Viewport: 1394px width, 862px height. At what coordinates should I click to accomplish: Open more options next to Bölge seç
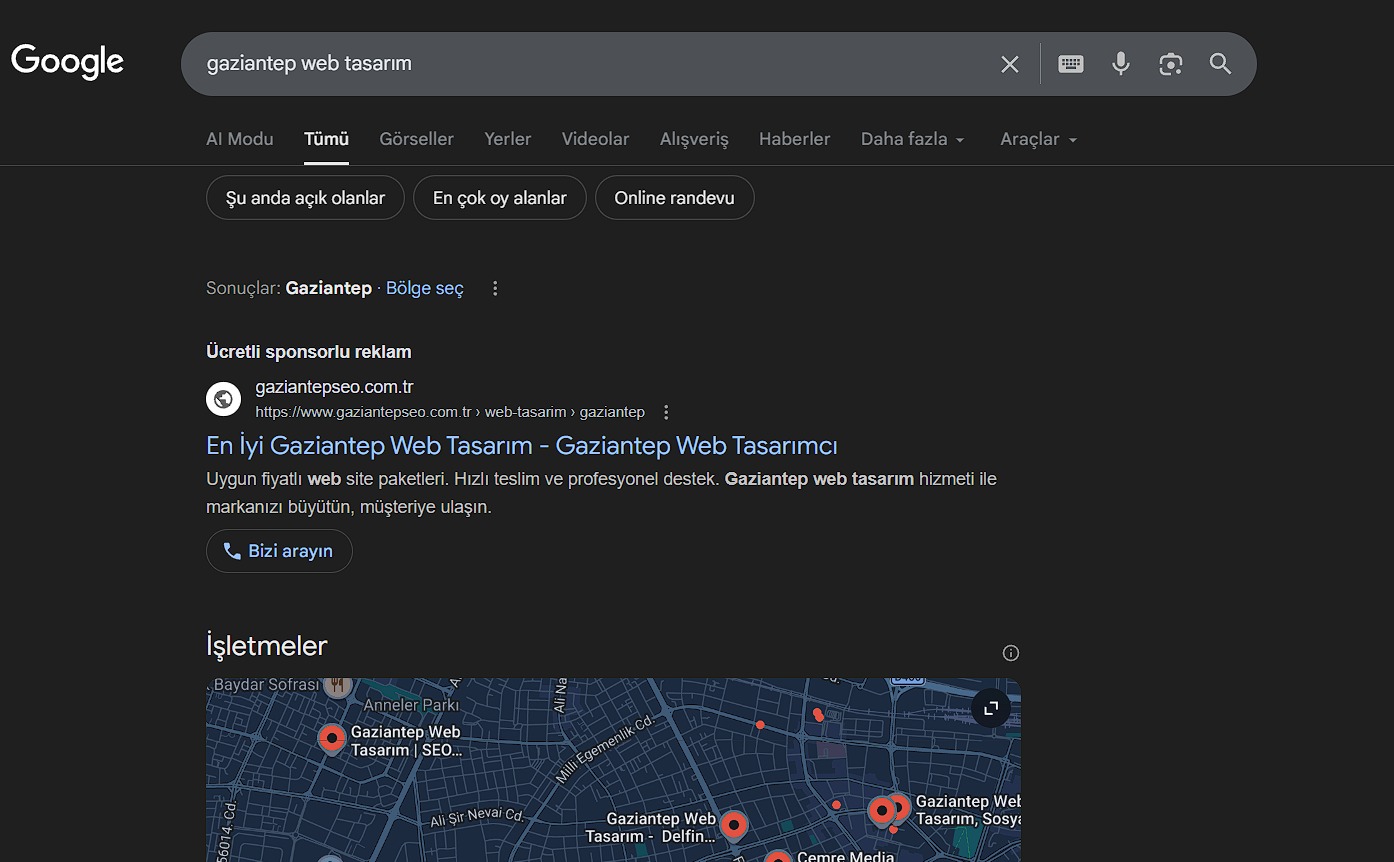tap(495, 288)
